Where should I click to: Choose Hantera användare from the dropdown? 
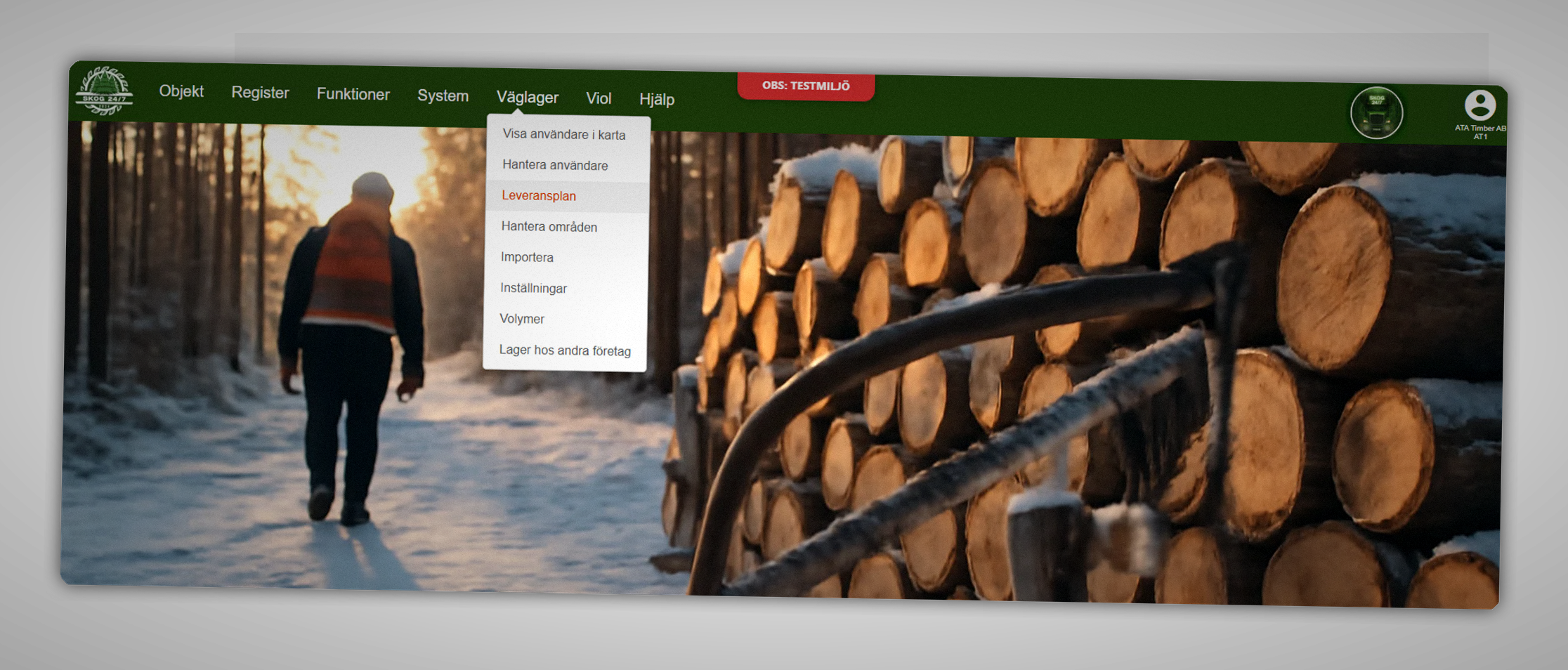click(x=555, y=165)
